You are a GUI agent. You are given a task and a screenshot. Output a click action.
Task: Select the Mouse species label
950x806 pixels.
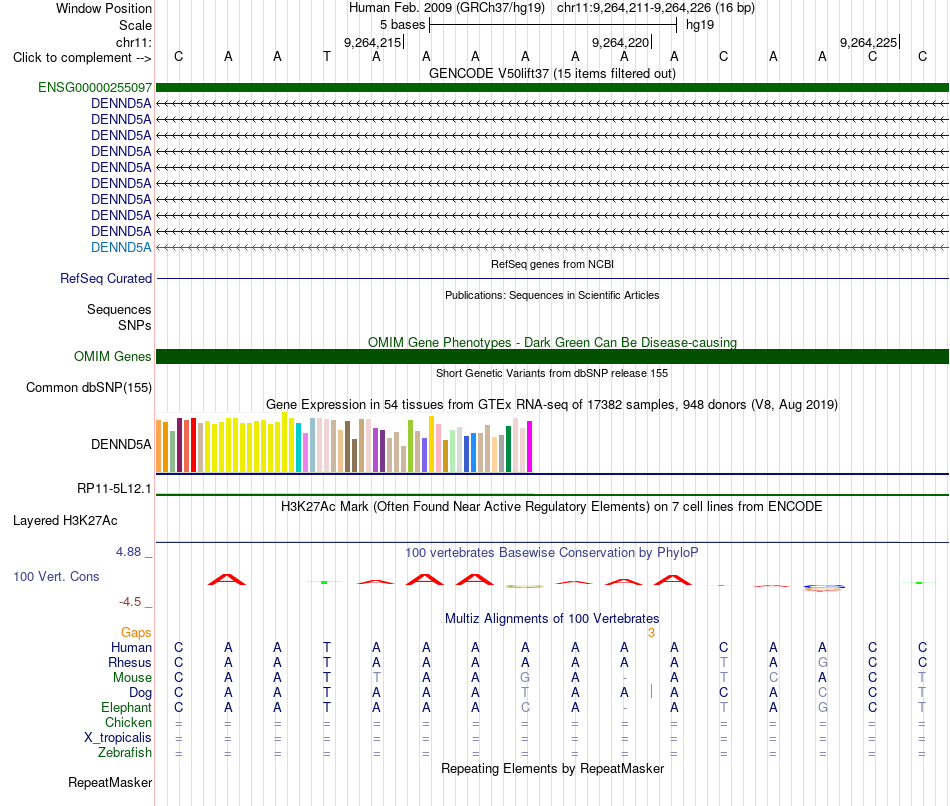point(132,678)
